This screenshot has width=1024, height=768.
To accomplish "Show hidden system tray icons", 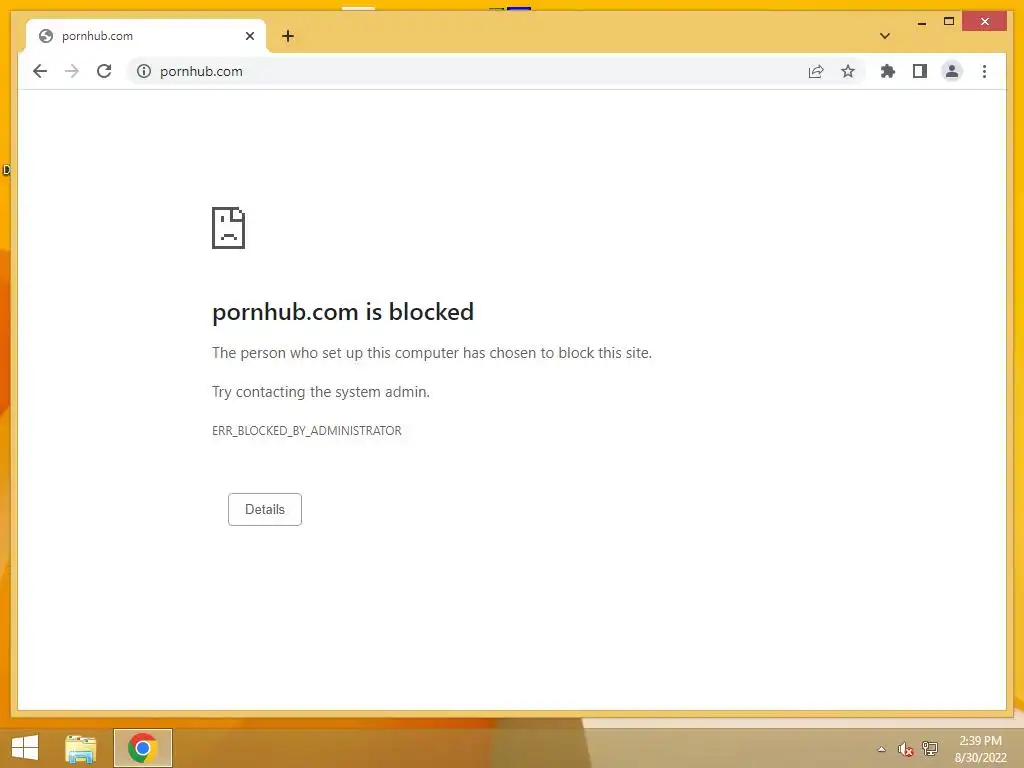I will tap(882, 749).
